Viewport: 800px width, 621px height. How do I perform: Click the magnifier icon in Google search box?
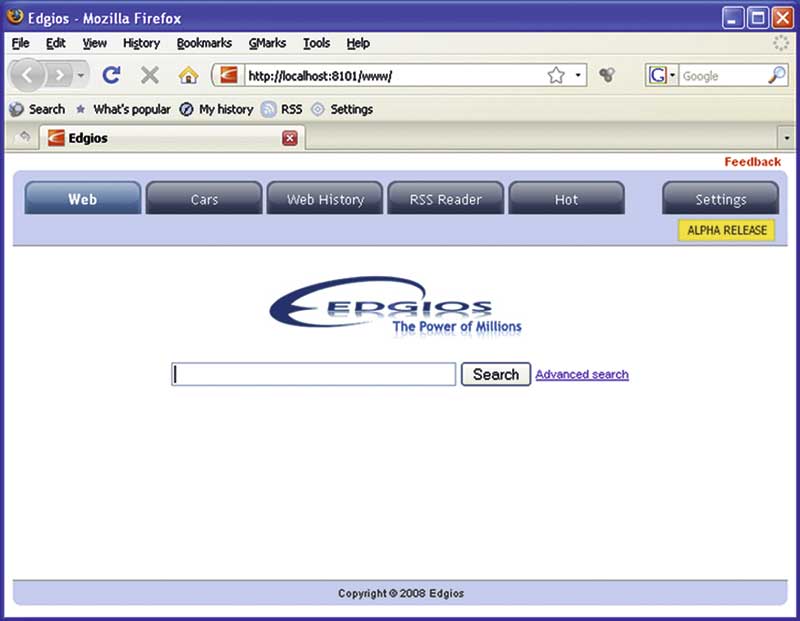(777, 75)
